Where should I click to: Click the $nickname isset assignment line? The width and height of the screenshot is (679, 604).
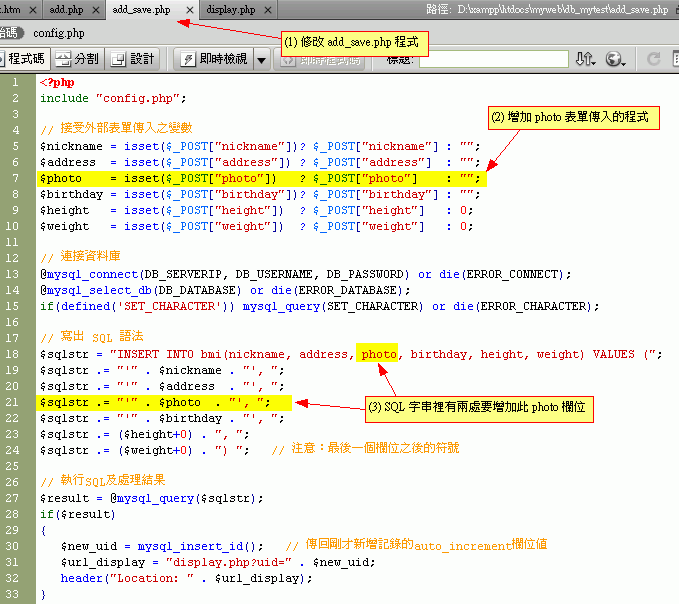[x=260, y=146]
